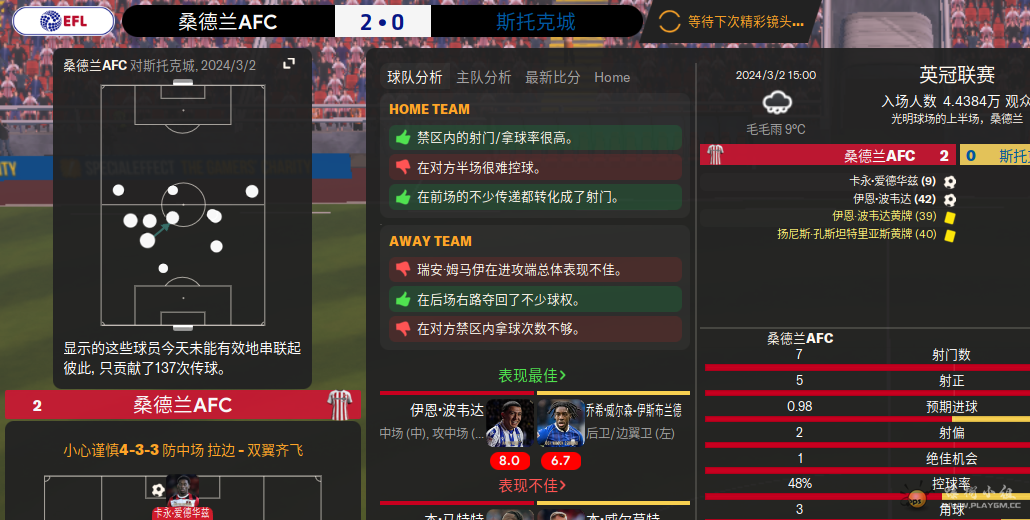Click the Sunderland shirt icon in red score bar
The width and height of the screenshot is (1030, 520).
715,156
